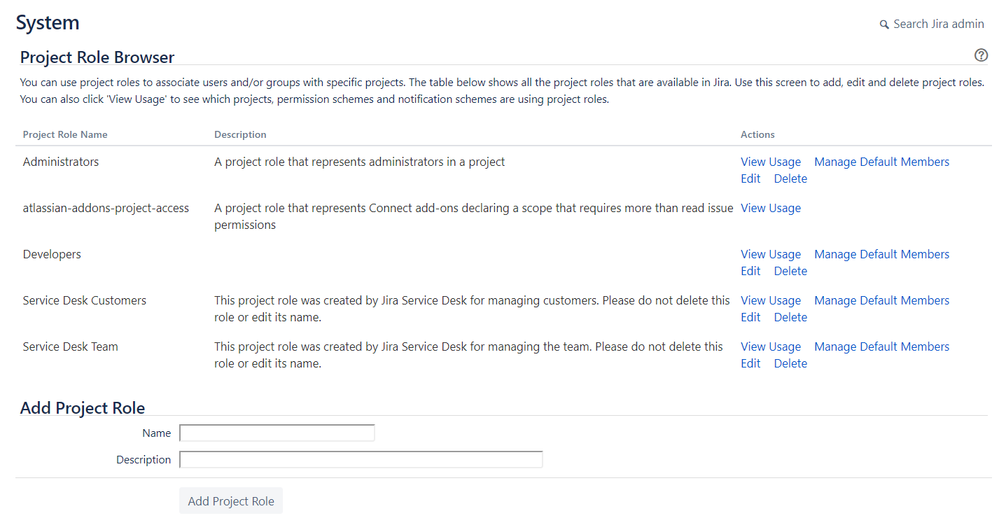
Task: View Usage for atlassian-addons-project-access role
Action: click(770, 208)
